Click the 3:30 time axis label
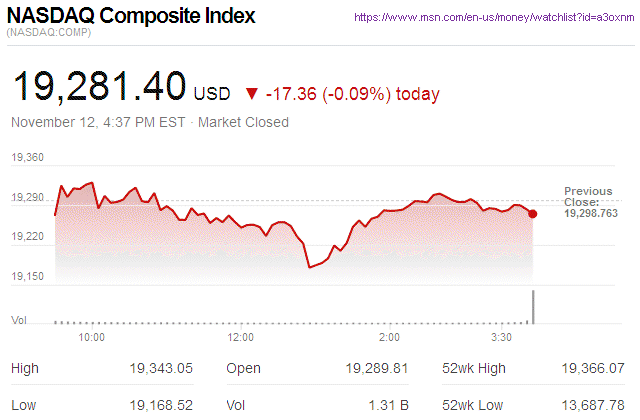640x420 pixels. [x=501, y=338]
